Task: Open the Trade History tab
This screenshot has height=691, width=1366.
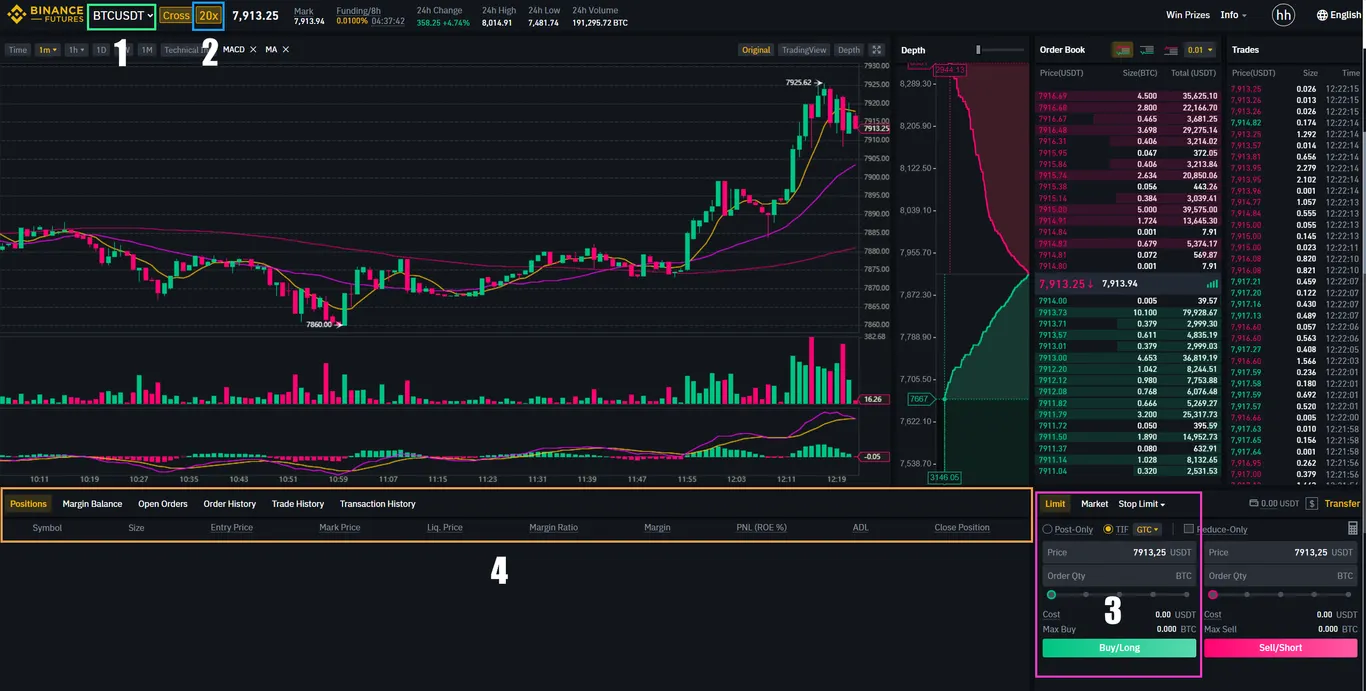Action: point(298,504)
